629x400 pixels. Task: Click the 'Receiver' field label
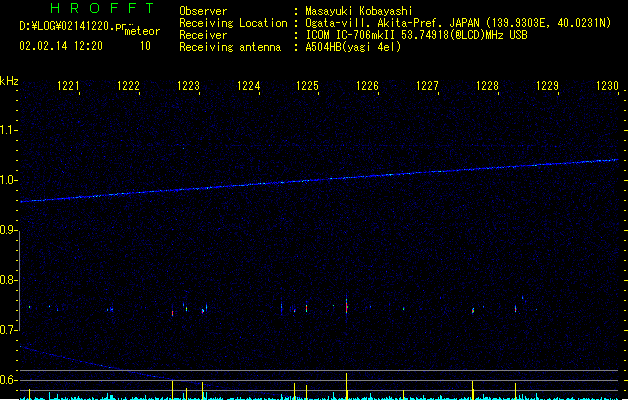pos(203,35)
